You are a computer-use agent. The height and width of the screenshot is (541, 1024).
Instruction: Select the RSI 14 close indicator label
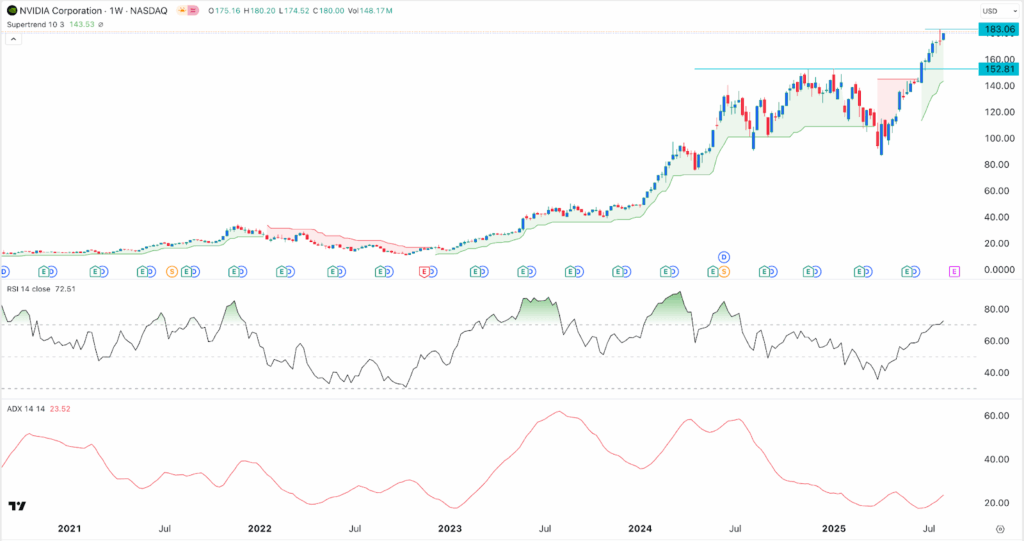coord(29,290)
